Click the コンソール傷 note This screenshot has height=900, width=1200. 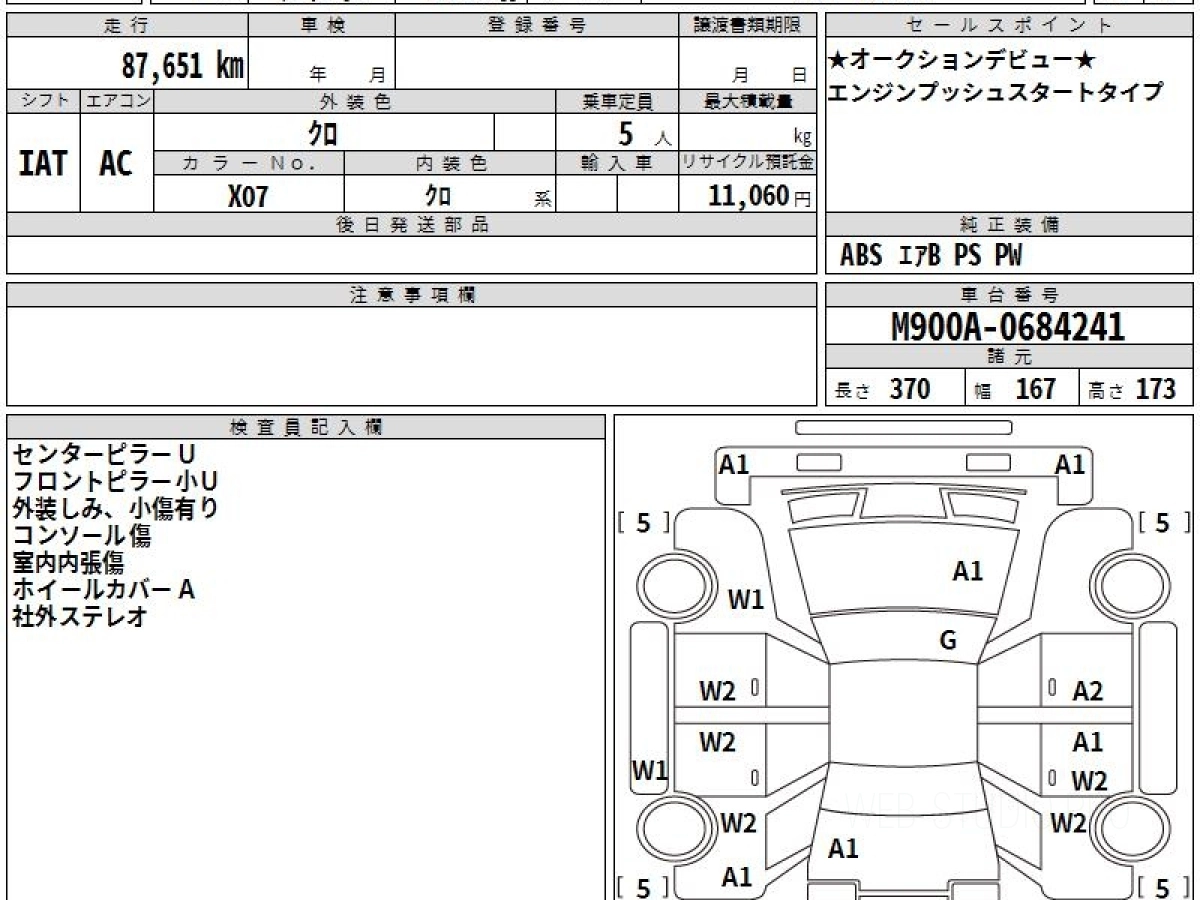click(x=82, y=535)
